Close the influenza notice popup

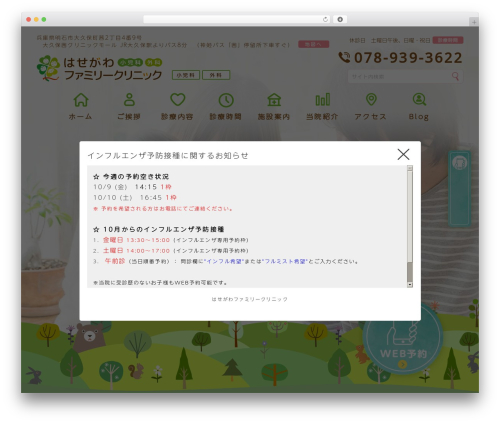(403, 154)
